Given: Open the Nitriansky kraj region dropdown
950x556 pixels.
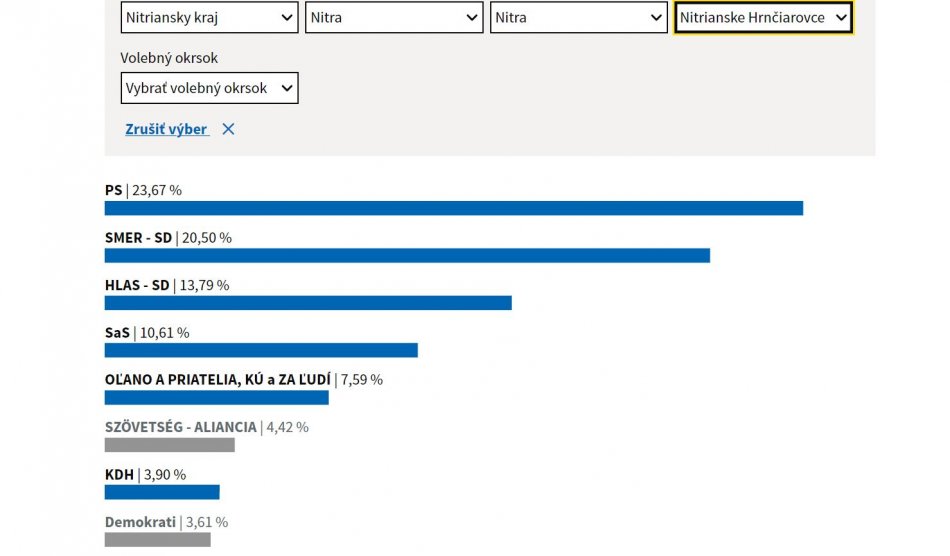Looking at the screenshot, I should click(x=209, y=18).
